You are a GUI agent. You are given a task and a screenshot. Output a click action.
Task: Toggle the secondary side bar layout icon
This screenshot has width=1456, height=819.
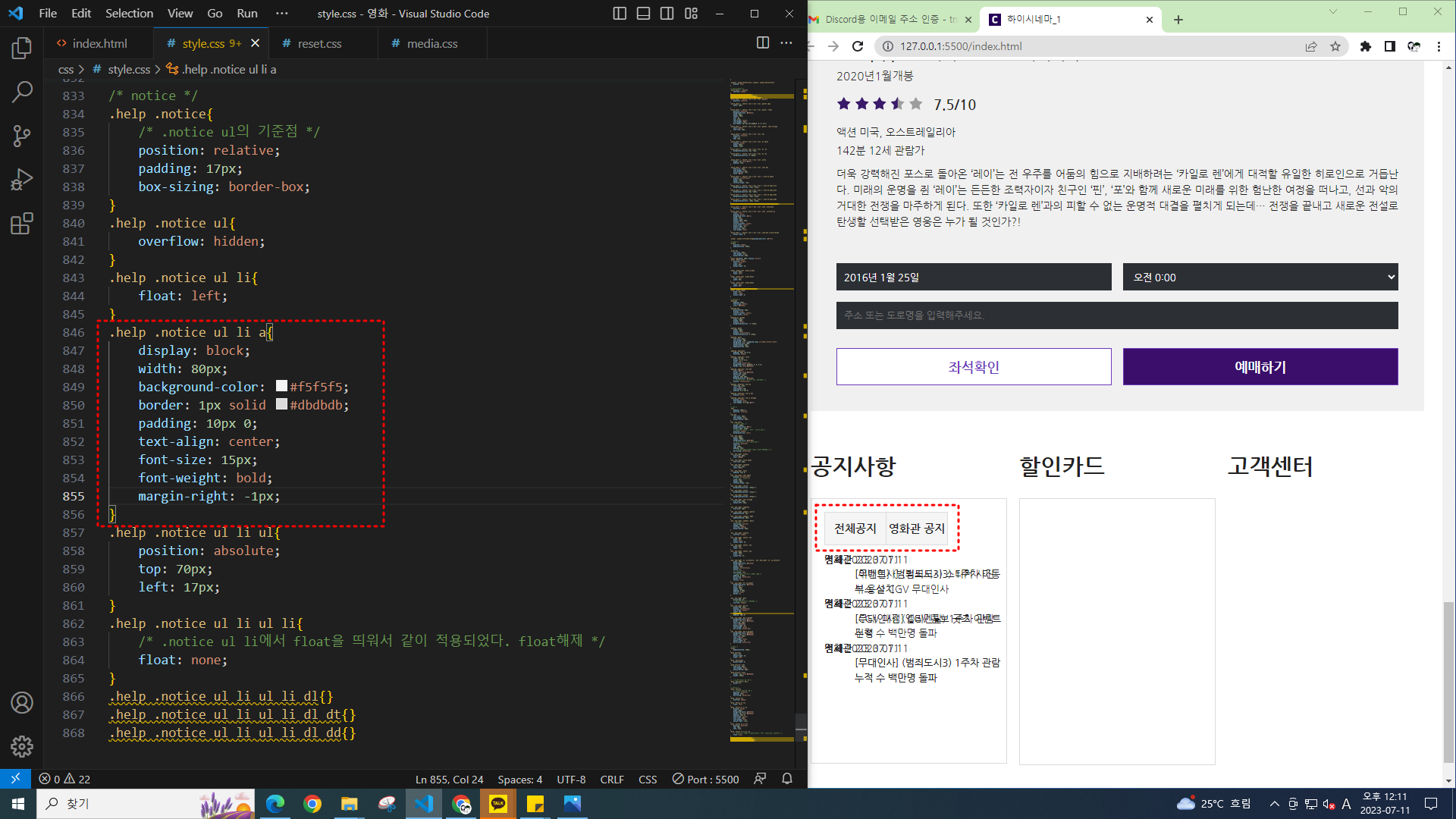point(667,14)
